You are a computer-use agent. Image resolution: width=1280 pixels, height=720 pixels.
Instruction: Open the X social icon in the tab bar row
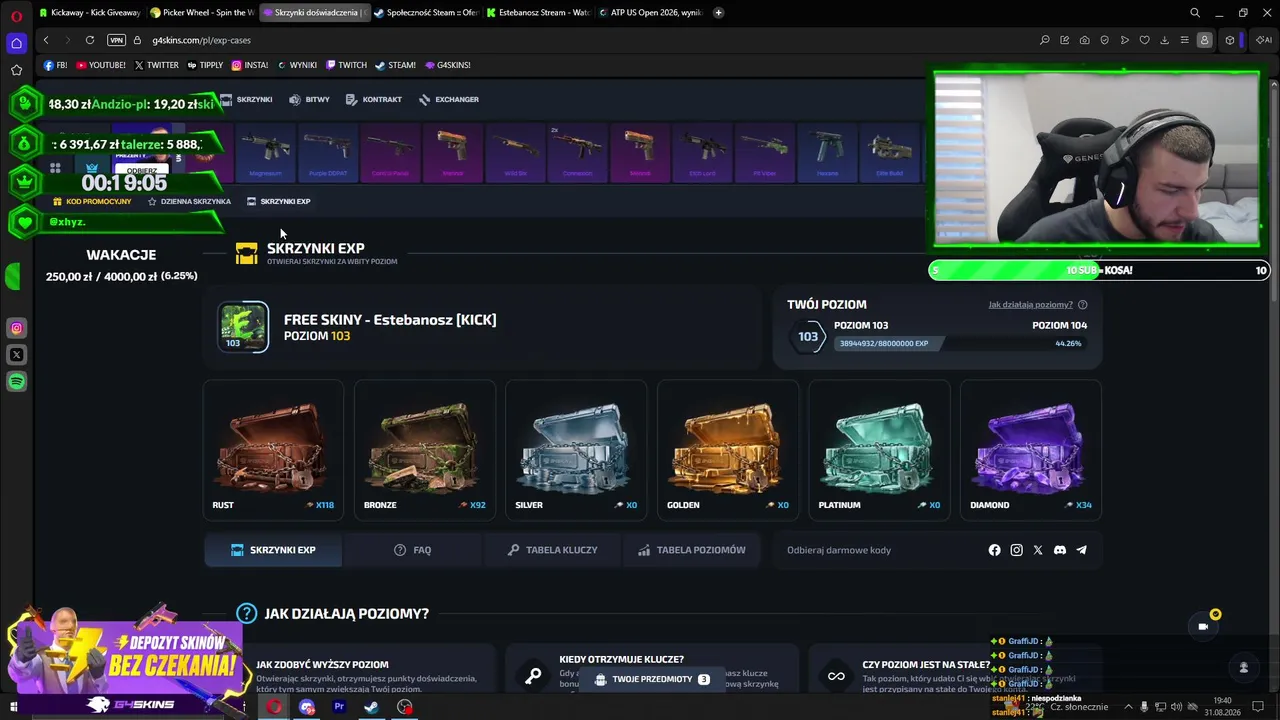[x=1038, y=550]
